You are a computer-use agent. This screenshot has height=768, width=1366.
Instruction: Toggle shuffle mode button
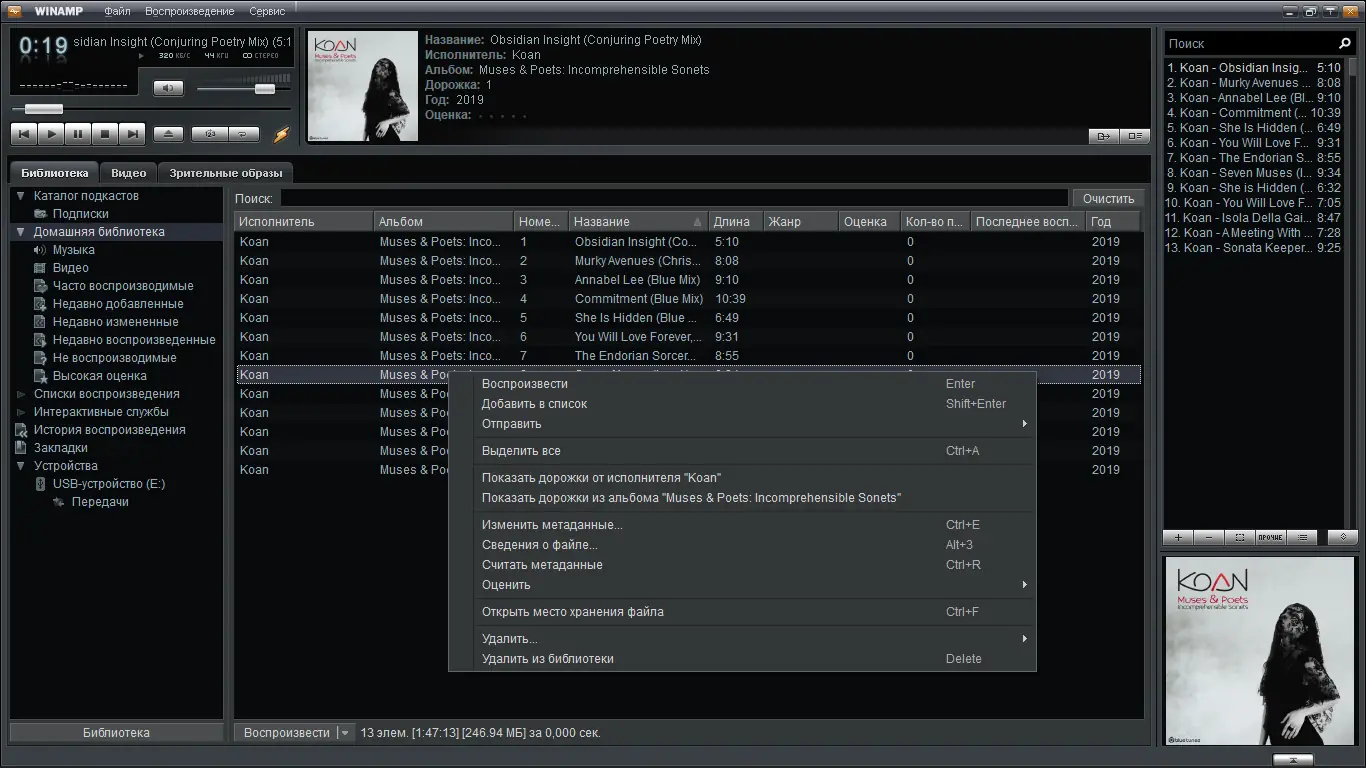tap(210, 134)
